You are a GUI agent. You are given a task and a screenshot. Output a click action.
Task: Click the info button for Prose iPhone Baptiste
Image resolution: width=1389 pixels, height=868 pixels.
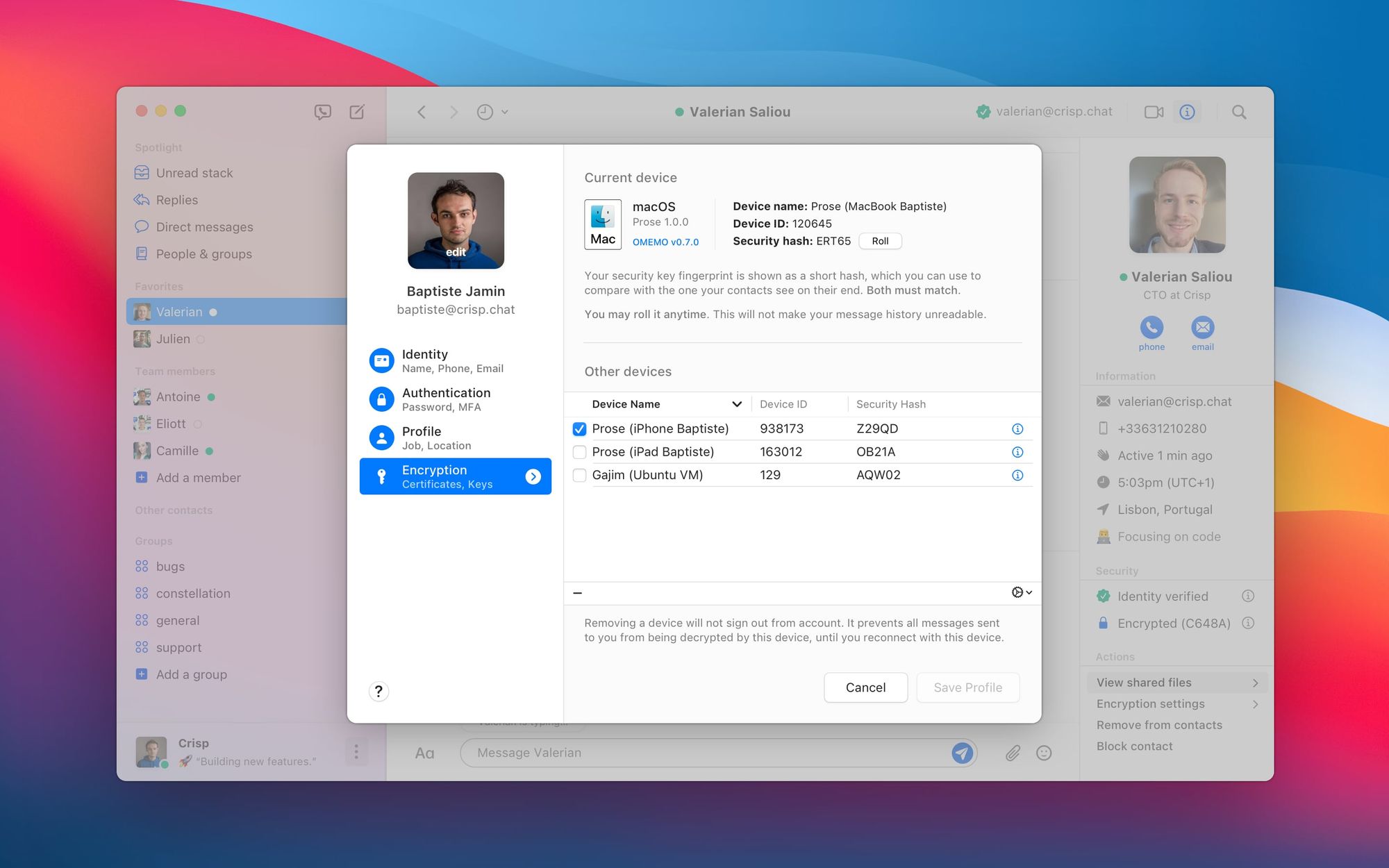pos(1019,427)
